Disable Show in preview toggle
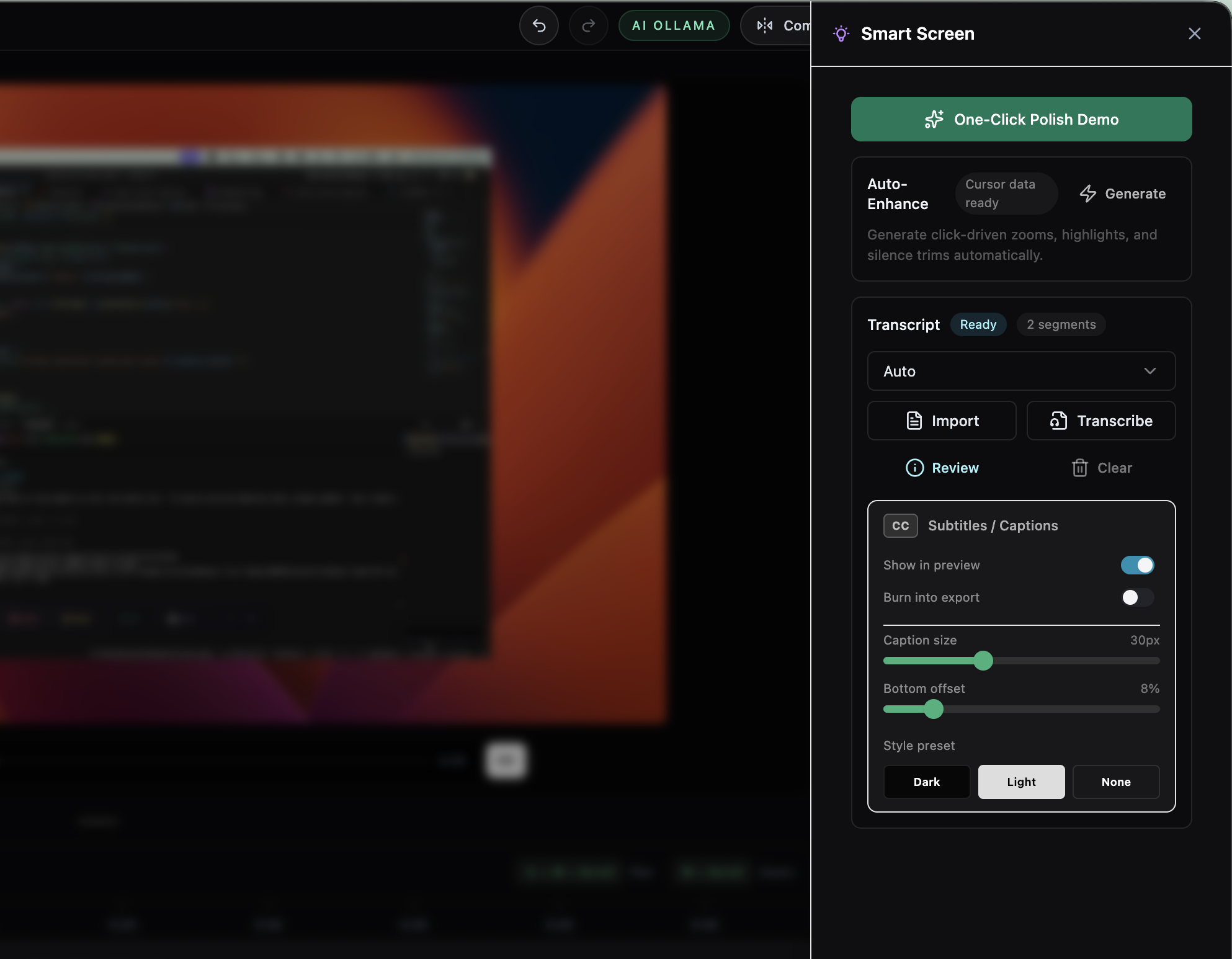The height and width of the screenshot is (959, 1232). pos(1136,565)
